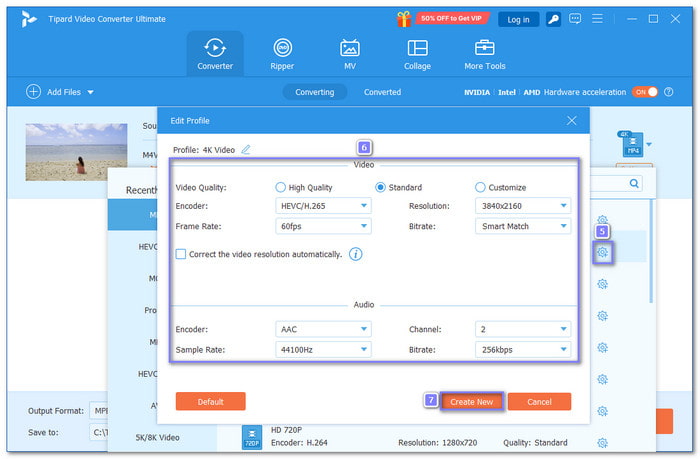Click the search magnifier icon
The height and width of the screenshot is (459, 700).
point(634,183)
